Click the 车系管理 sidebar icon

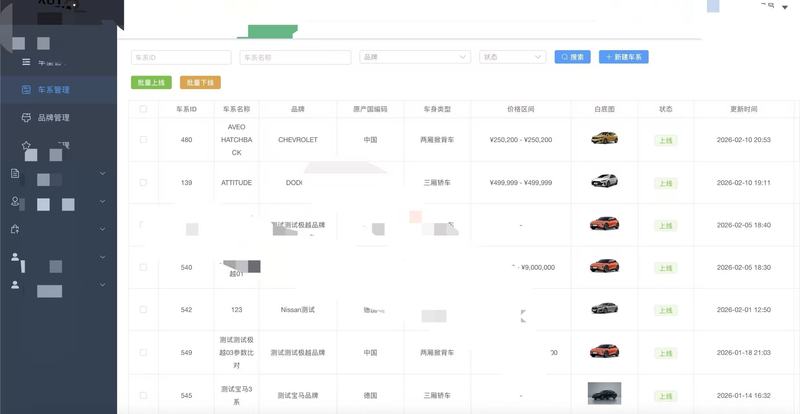(26, 90)
